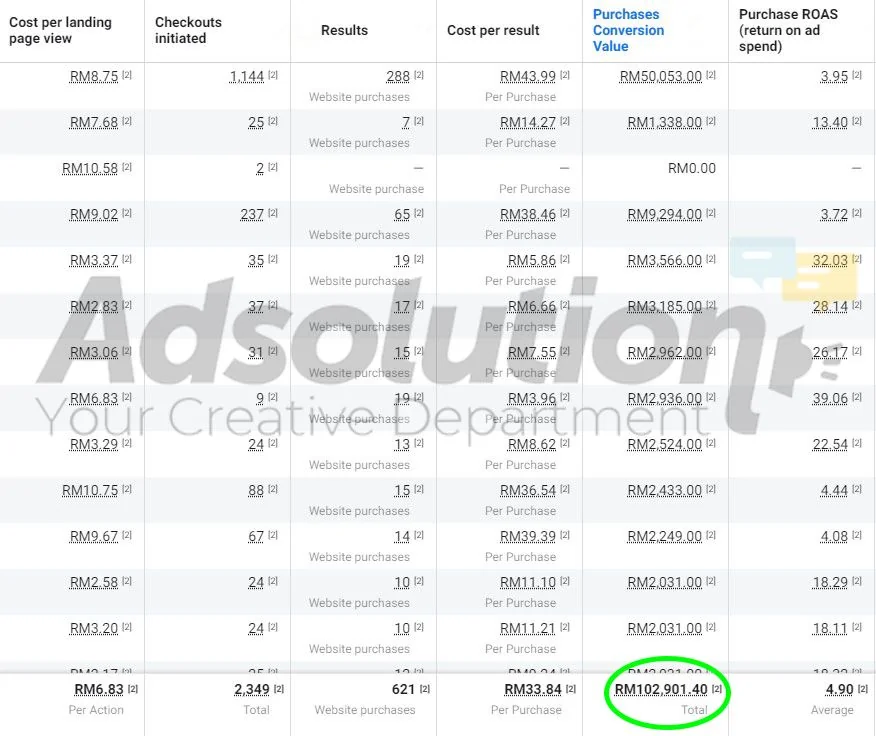Click the RM8.75 landing page cost
The width and height of the screenshot is (876, 736).
tap(94, 76)
